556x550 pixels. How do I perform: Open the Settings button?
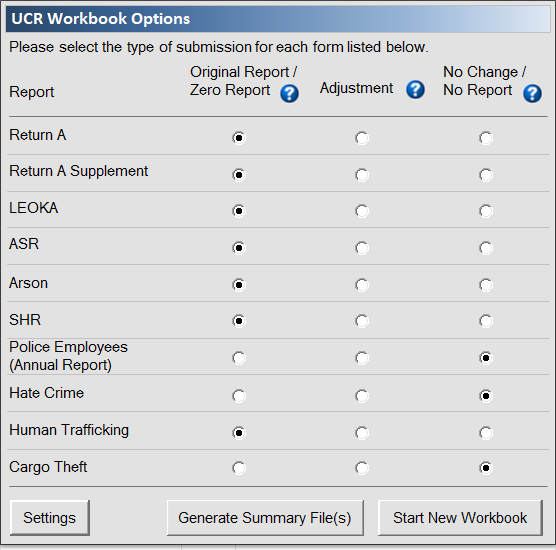[50, 518]
